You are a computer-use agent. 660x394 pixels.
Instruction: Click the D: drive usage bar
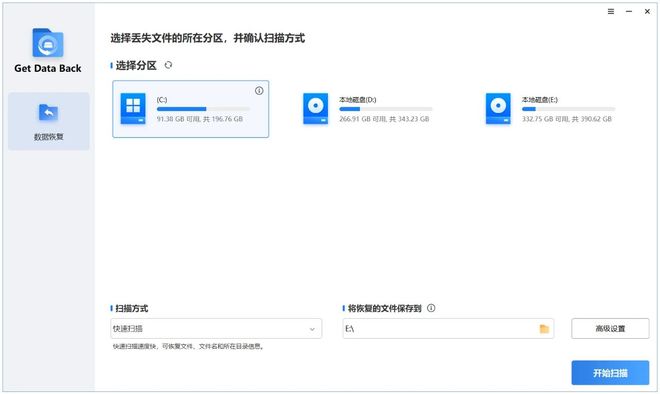tap(386, 109)
